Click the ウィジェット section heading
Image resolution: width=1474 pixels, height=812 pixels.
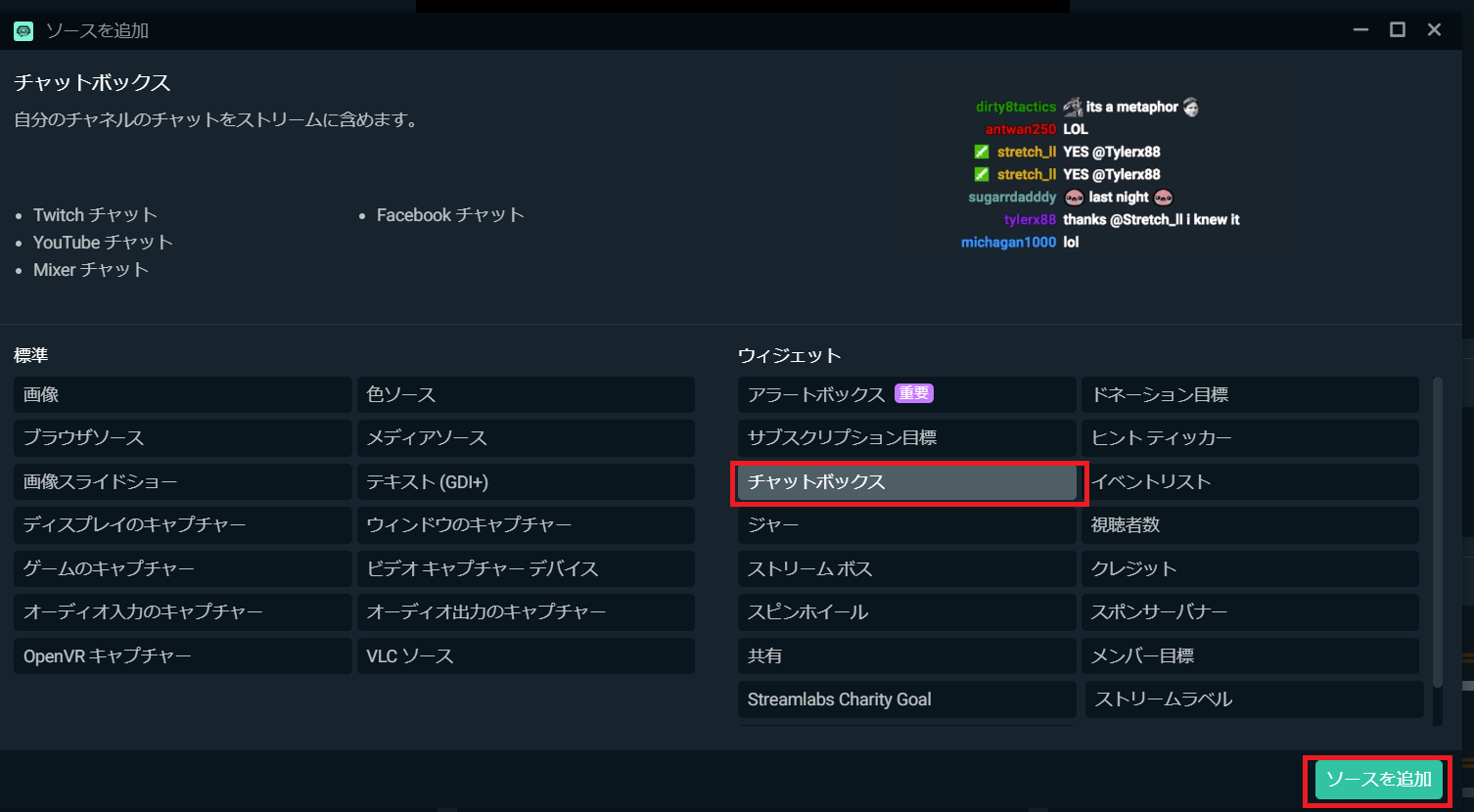pos(789,355)
